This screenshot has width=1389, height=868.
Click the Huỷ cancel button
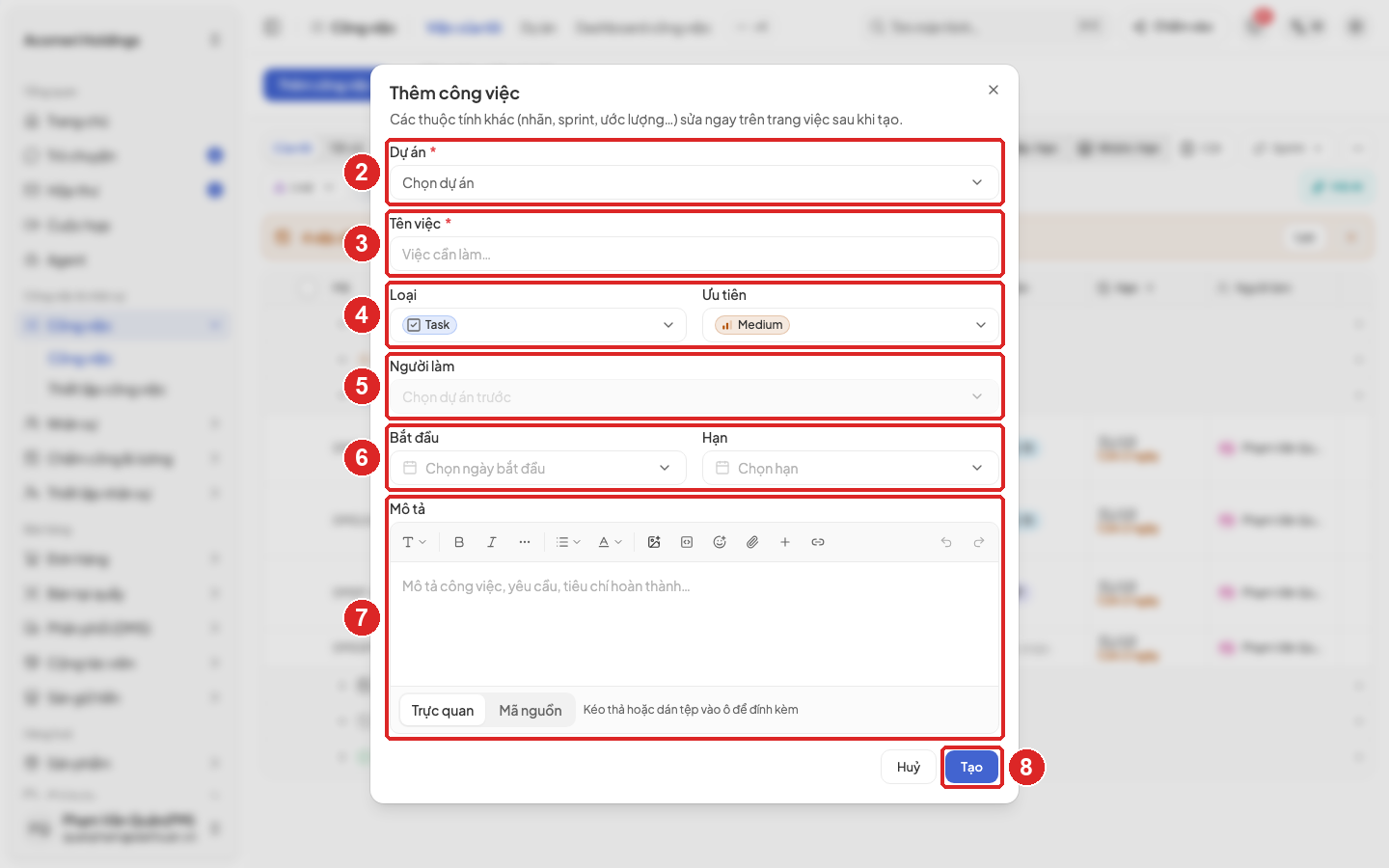pos(909,768)
